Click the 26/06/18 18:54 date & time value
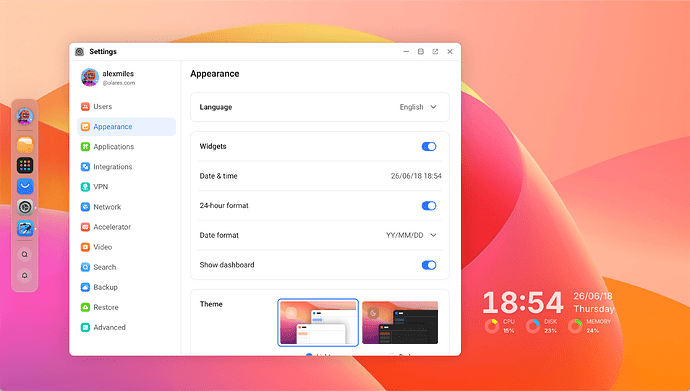Screen dimensions: 690x391 click(x=416, y=176)
